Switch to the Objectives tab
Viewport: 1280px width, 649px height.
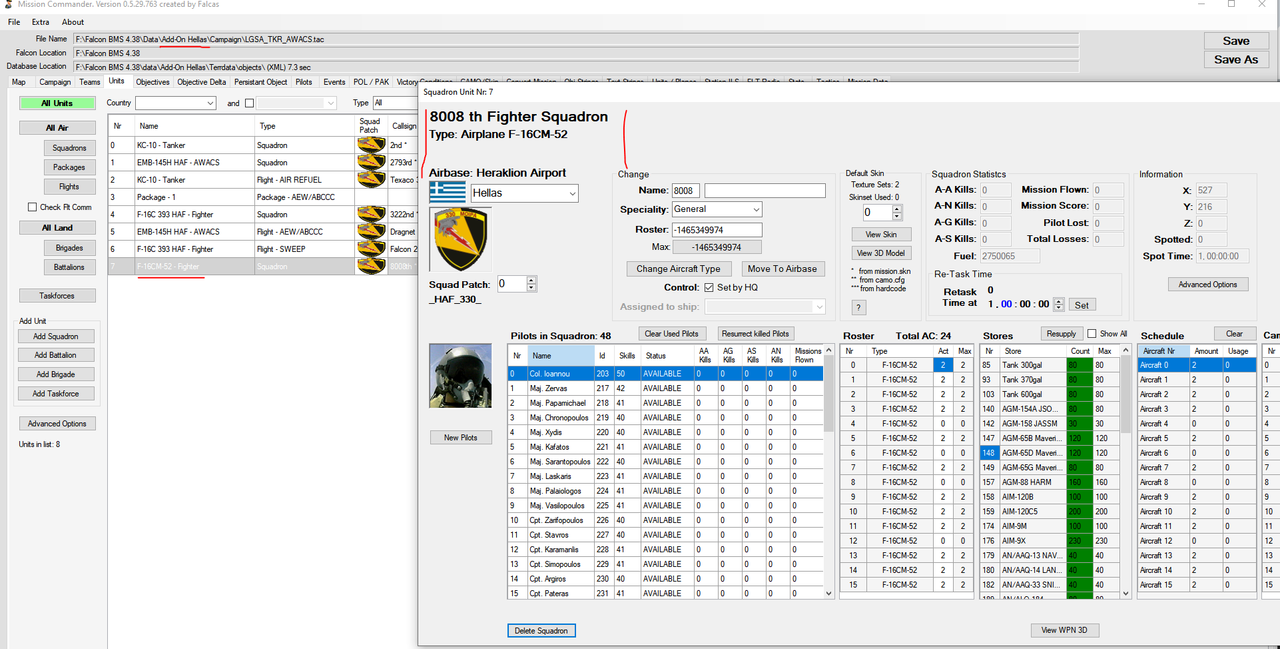pyautogui.click(x=153, y=82)
